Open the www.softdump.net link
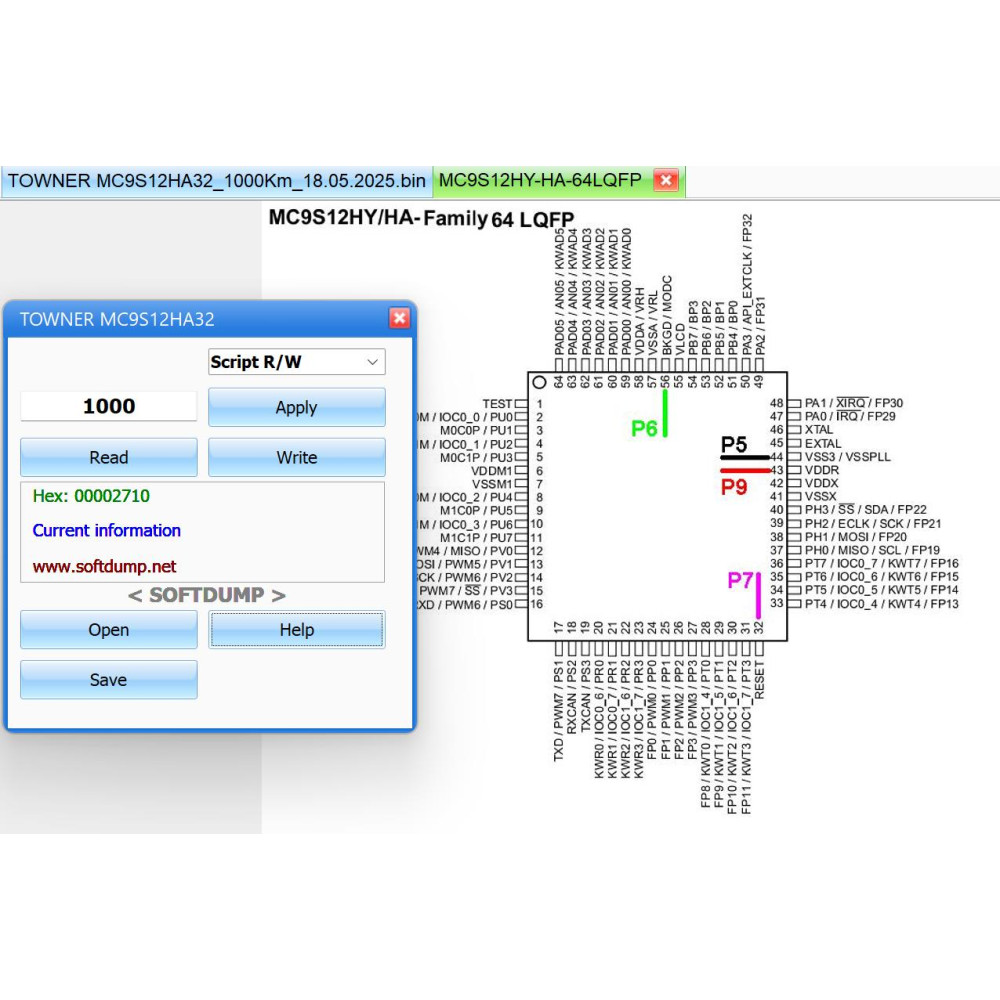Screen dimensions: 1000x1000 [x=104, y=566]
